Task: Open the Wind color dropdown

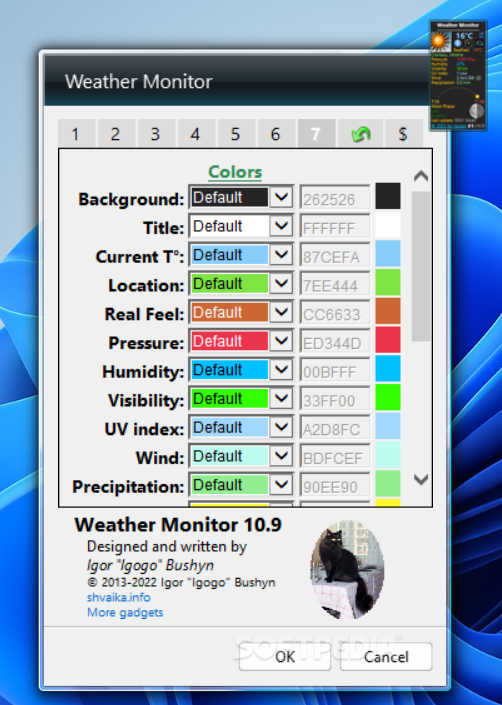Action: [241, 456]
